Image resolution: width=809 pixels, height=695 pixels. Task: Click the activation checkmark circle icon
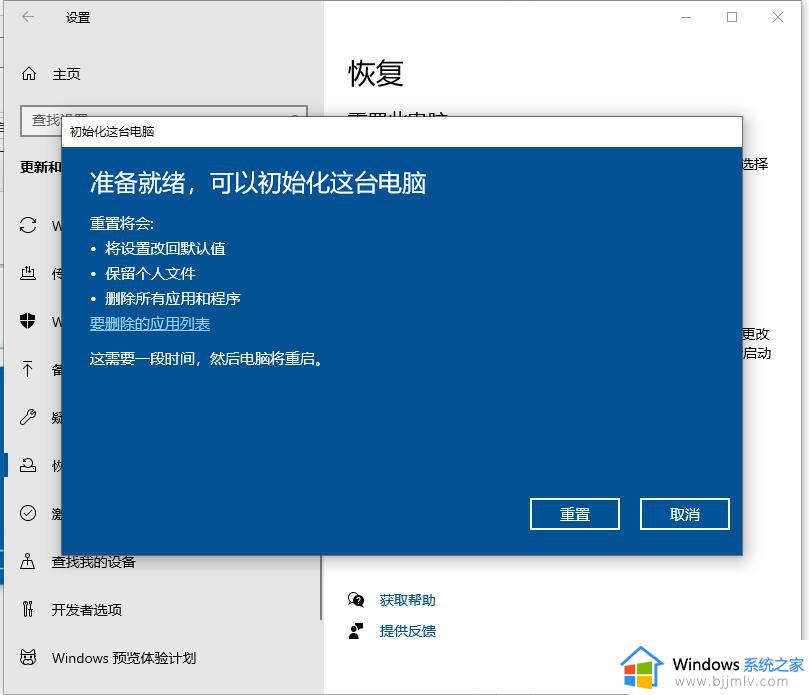point(28,513)
